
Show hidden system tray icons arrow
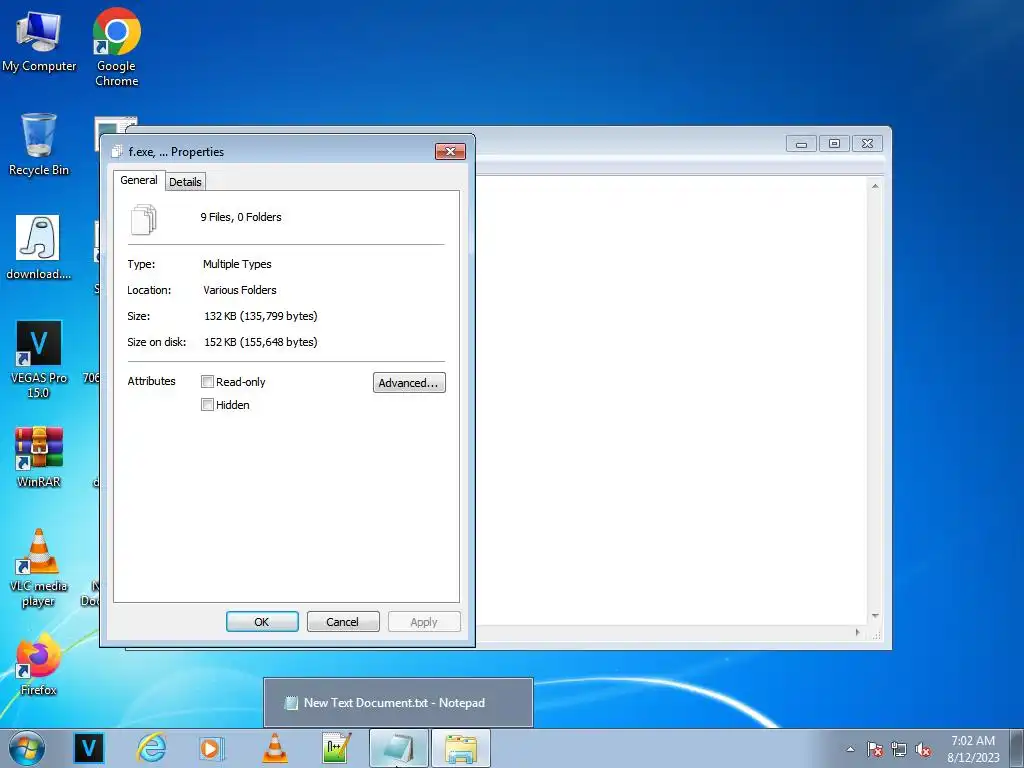[x=850, y=749]
